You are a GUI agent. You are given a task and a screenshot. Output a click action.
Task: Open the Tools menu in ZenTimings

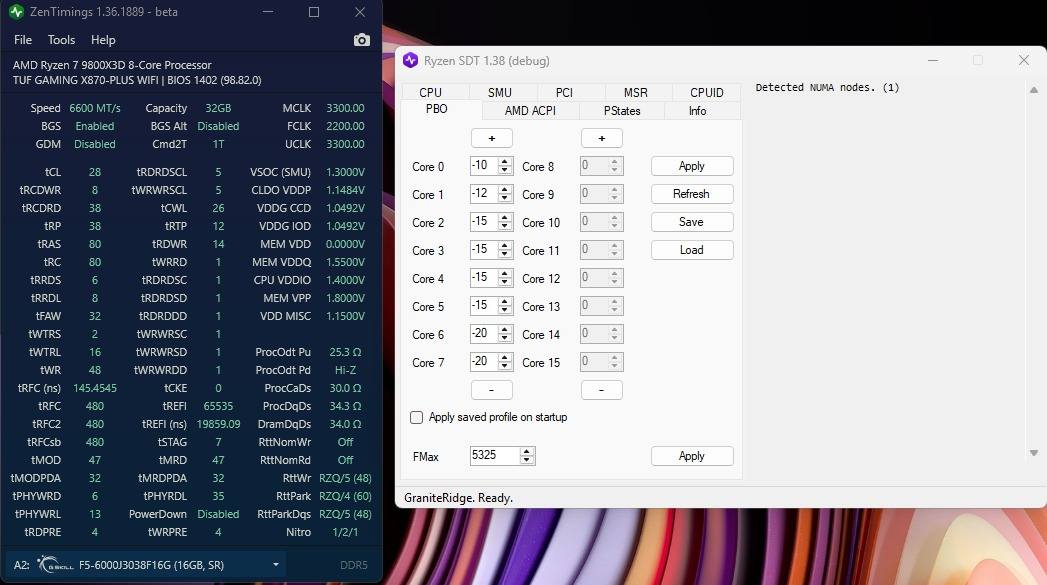coord(61,40)
